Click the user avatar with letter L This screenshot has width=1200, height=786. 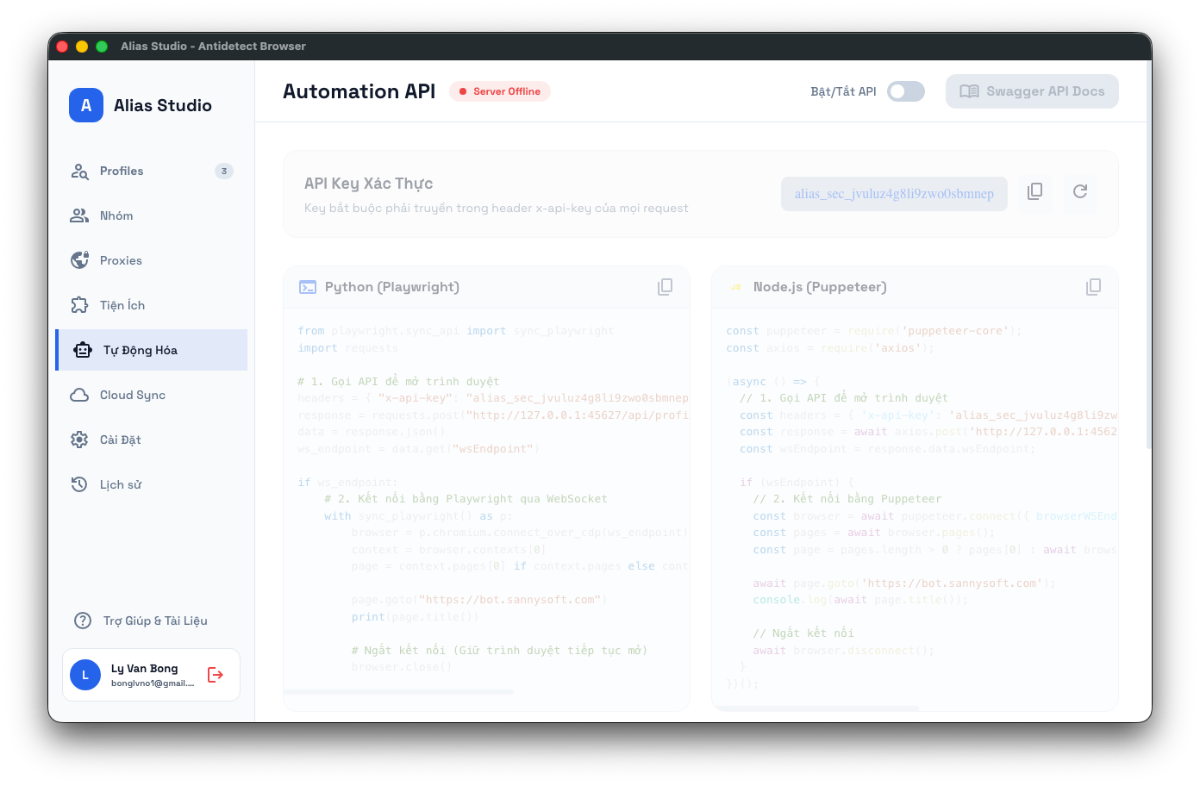pos(85,675)
